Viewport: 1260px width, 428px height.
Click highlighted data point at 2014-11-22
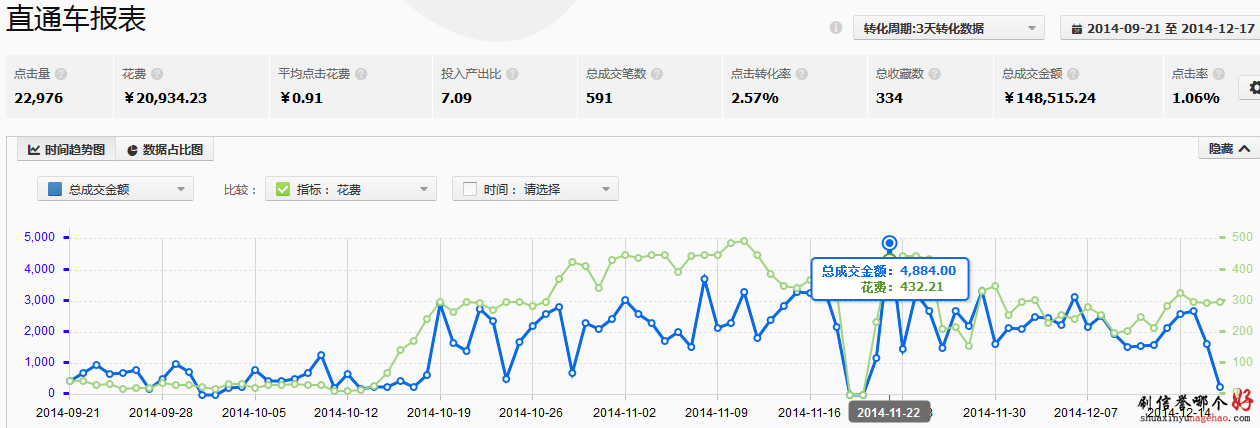(889, 243)
